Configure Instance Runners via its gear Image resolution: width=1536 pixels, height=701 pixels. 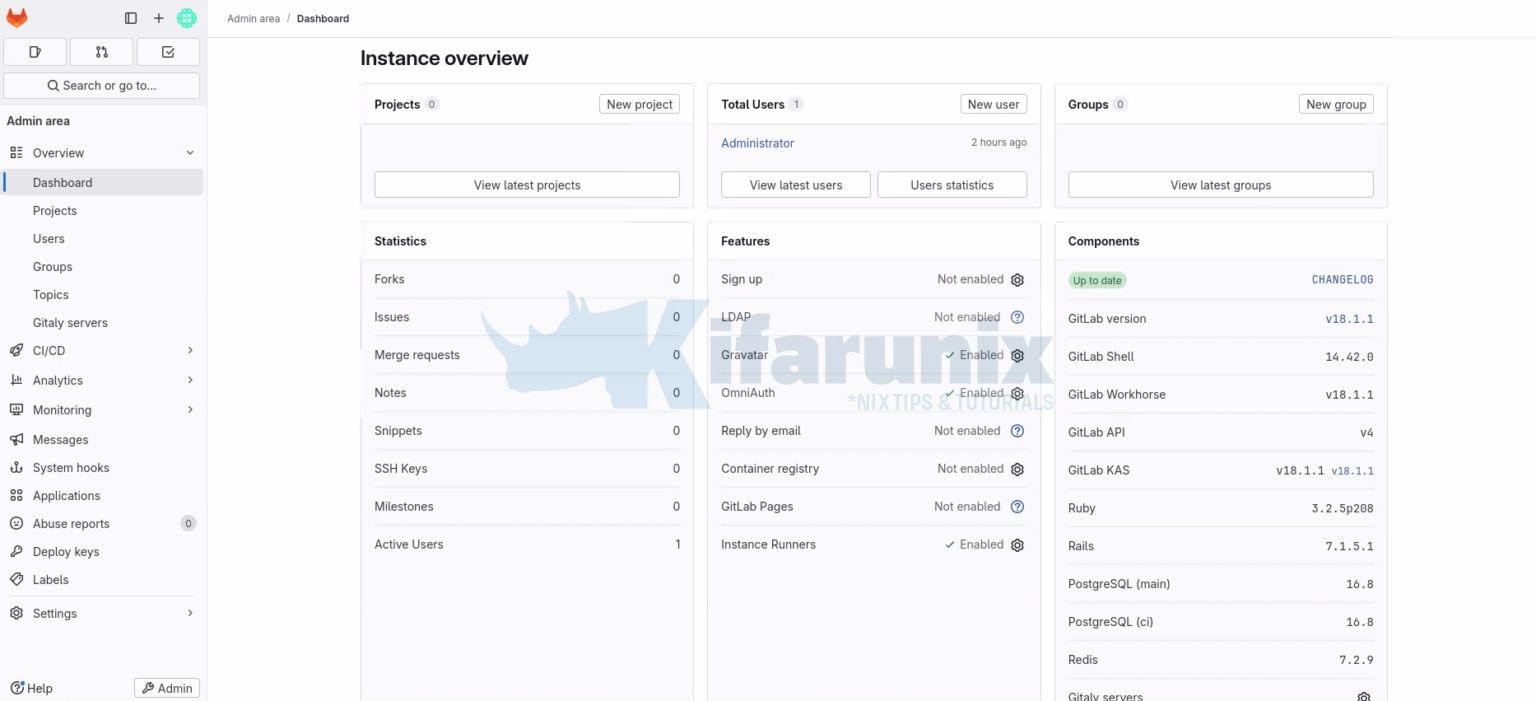(x=1017, y=545)
